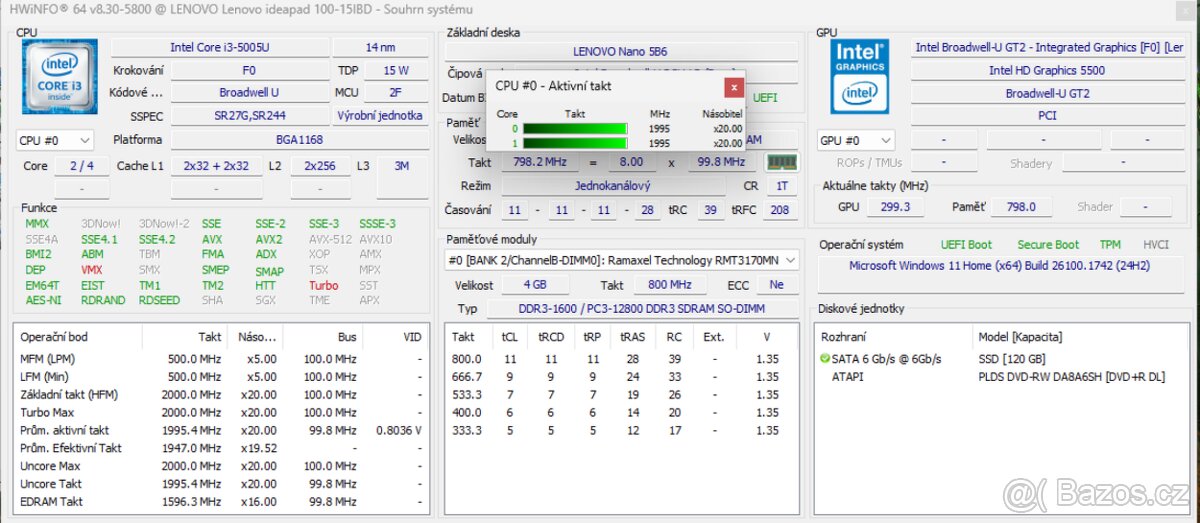Click the module Takt field 800 MHz
Screen dimensions: 1200x523
coord(668,285)
